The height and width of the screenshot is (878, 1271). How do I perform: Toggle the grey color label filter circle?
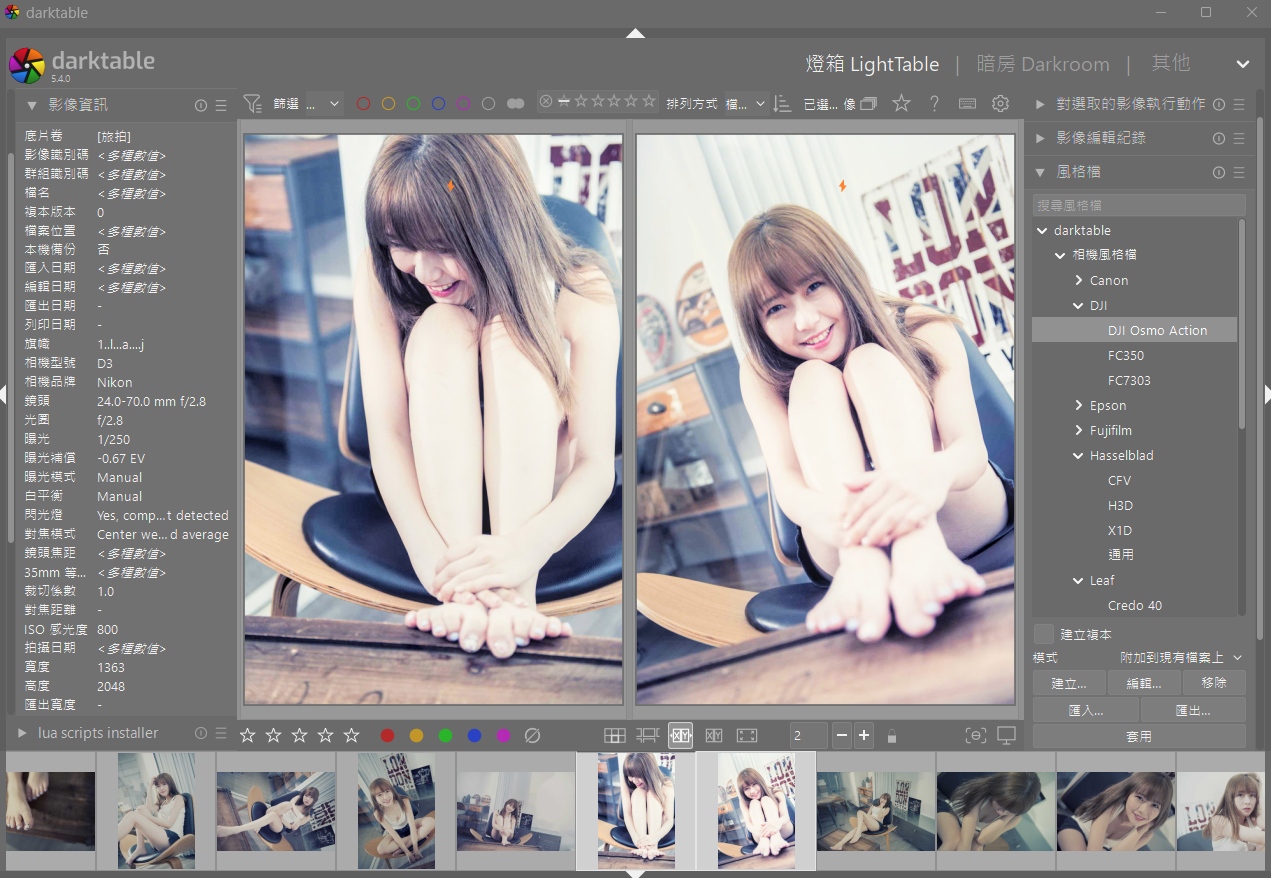[x=488, y=103]
